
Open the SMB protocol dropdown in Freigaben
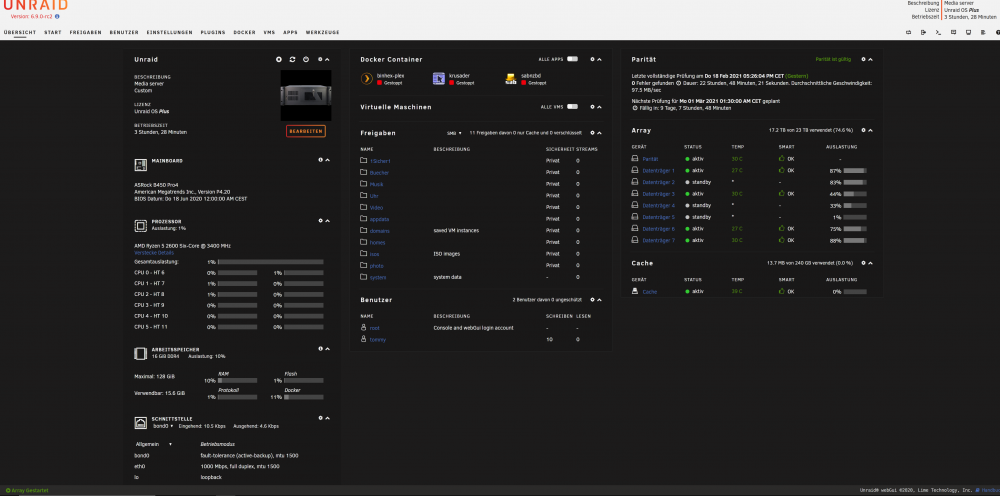click(x=453, y=133)
